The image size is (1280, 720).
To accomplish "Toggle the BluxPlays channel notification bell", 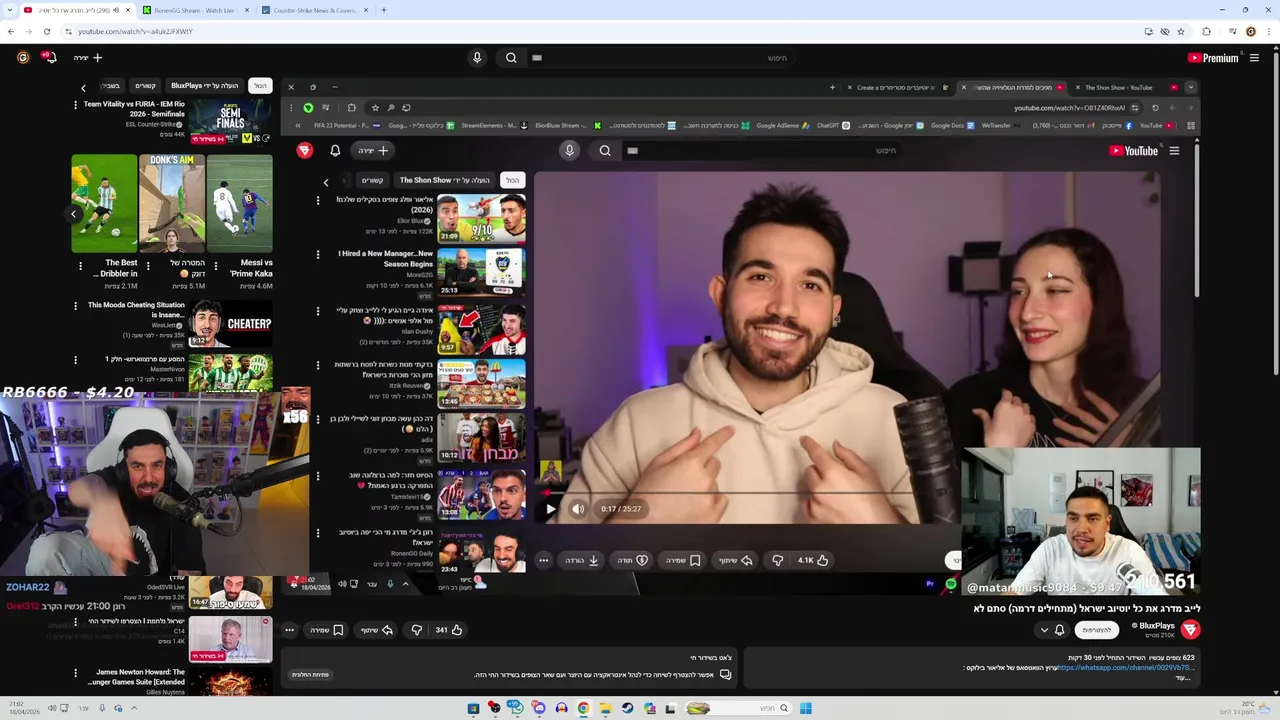I will (1060, 630).
